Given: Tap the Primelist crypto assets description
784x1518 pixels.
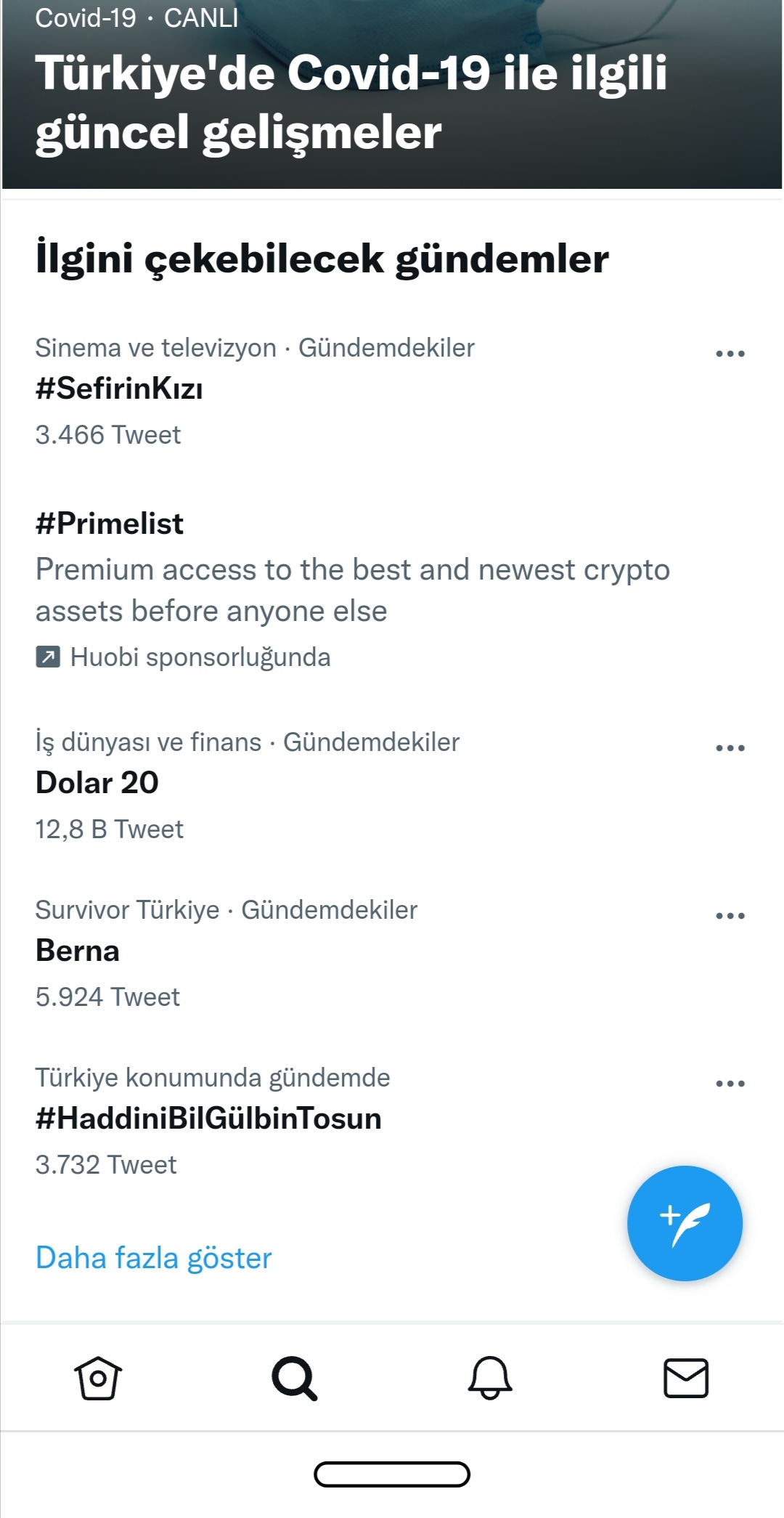Looking at the screenshot, I should tap(353, 590).
